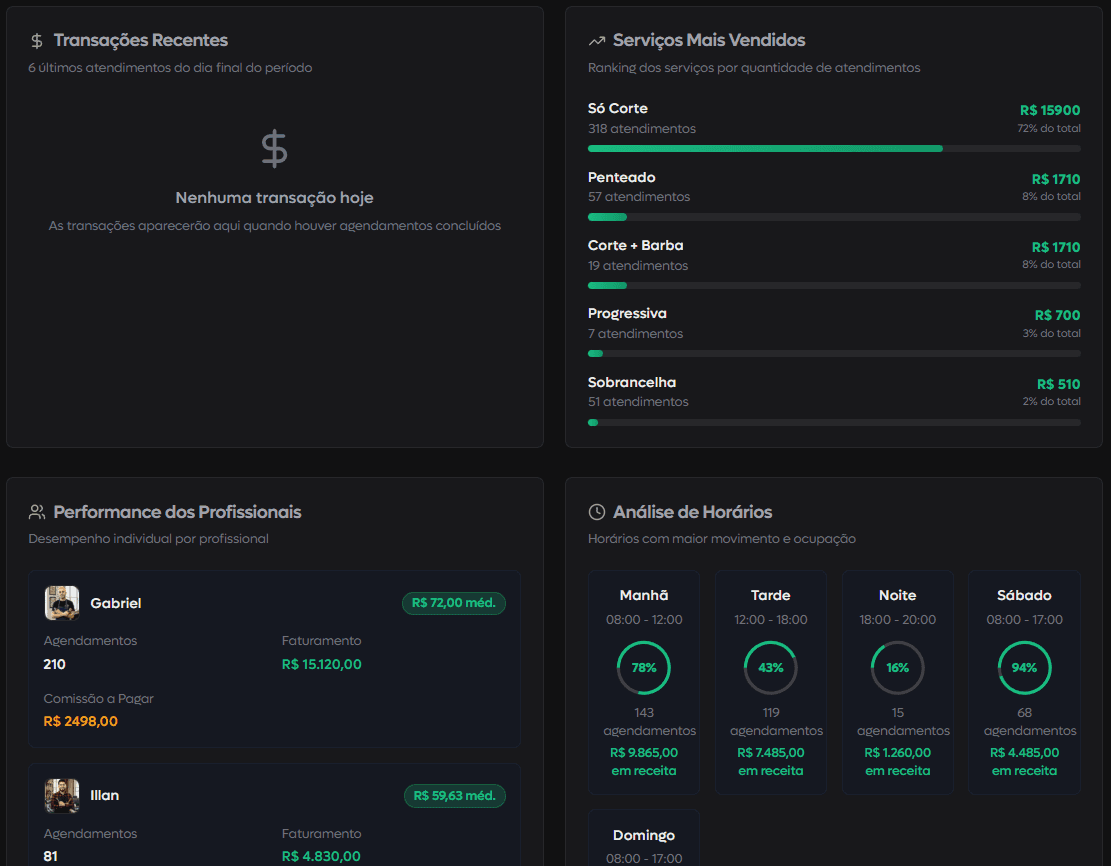Click Illan's avatar photo

point(62,795)
